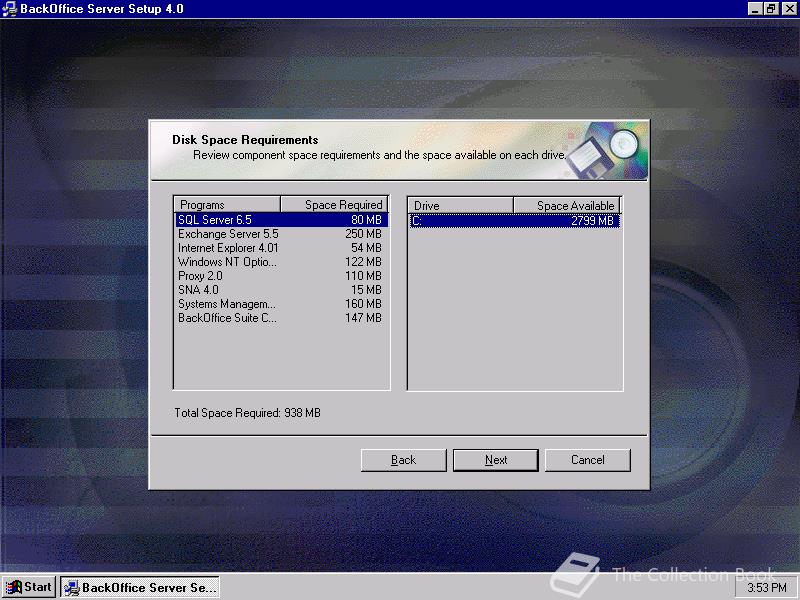The image size is (800, 600).
Task: Open the Start menu
Action: pos(29,587)
